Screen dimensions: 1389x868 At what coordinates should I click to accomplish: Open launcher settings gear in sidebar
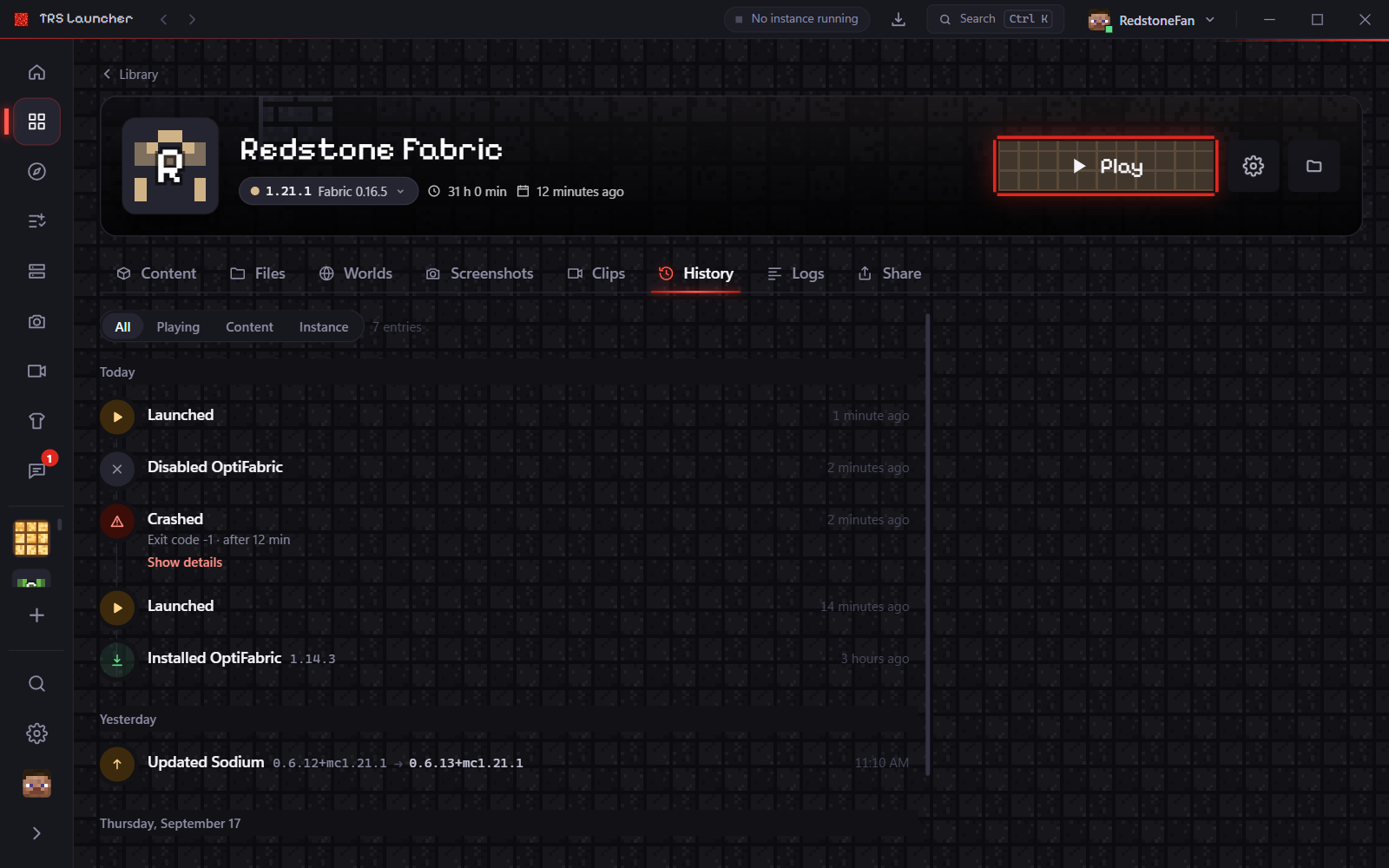click(x=36, y=733)
